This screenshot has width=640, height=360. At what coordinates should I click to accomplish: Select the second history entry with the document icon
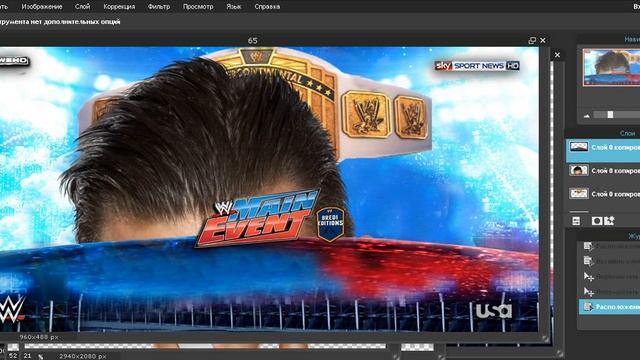(609, 261)
